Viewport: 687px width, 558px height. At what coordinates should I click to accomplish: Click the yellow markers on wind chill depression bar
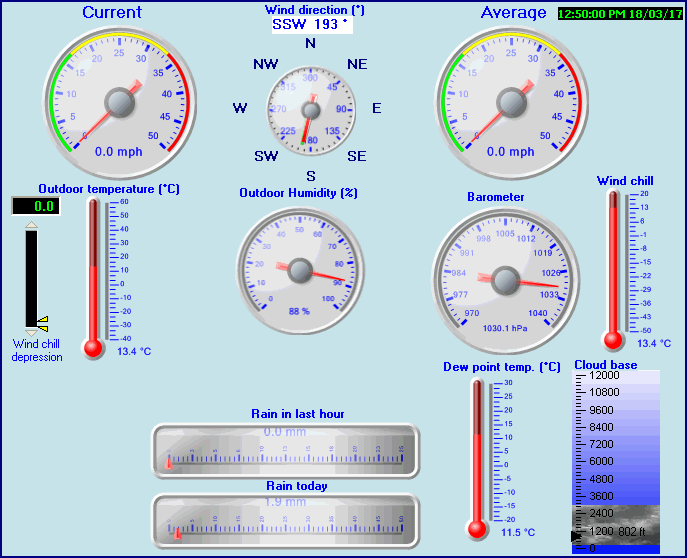[x=43, y=324]
